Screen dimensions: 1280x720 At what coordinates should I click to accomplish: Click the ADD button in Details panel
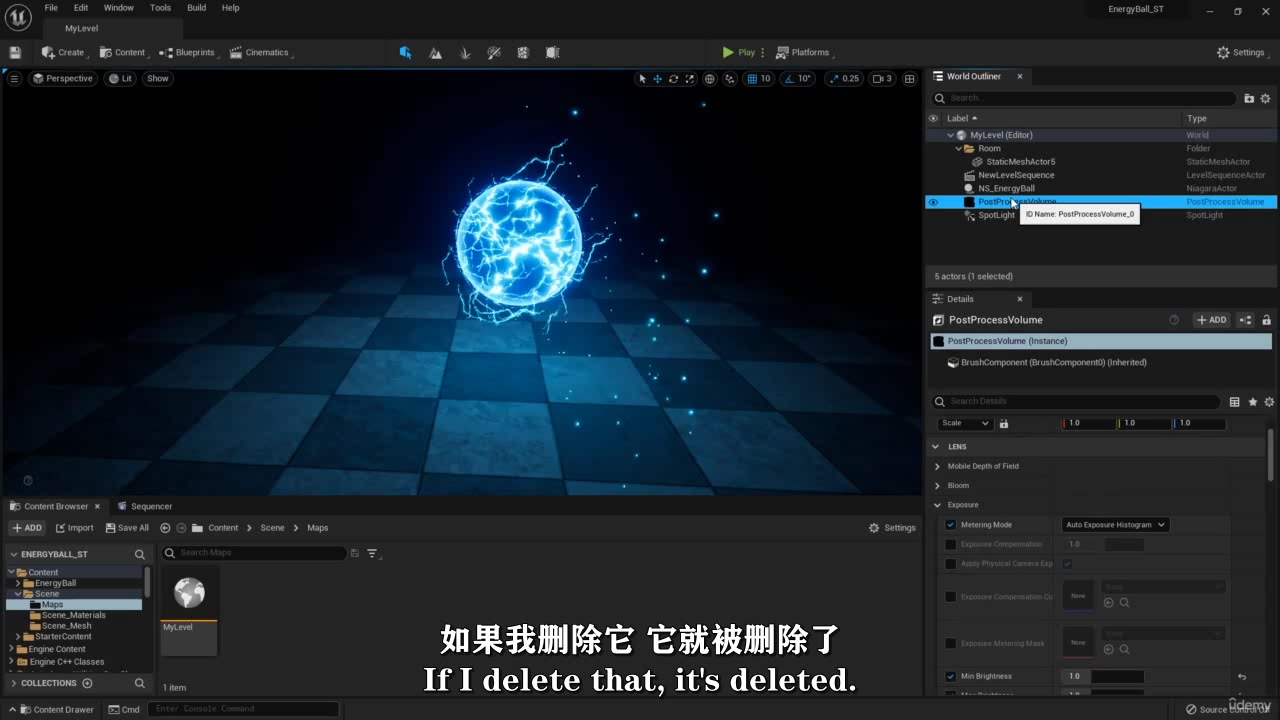1211,320
